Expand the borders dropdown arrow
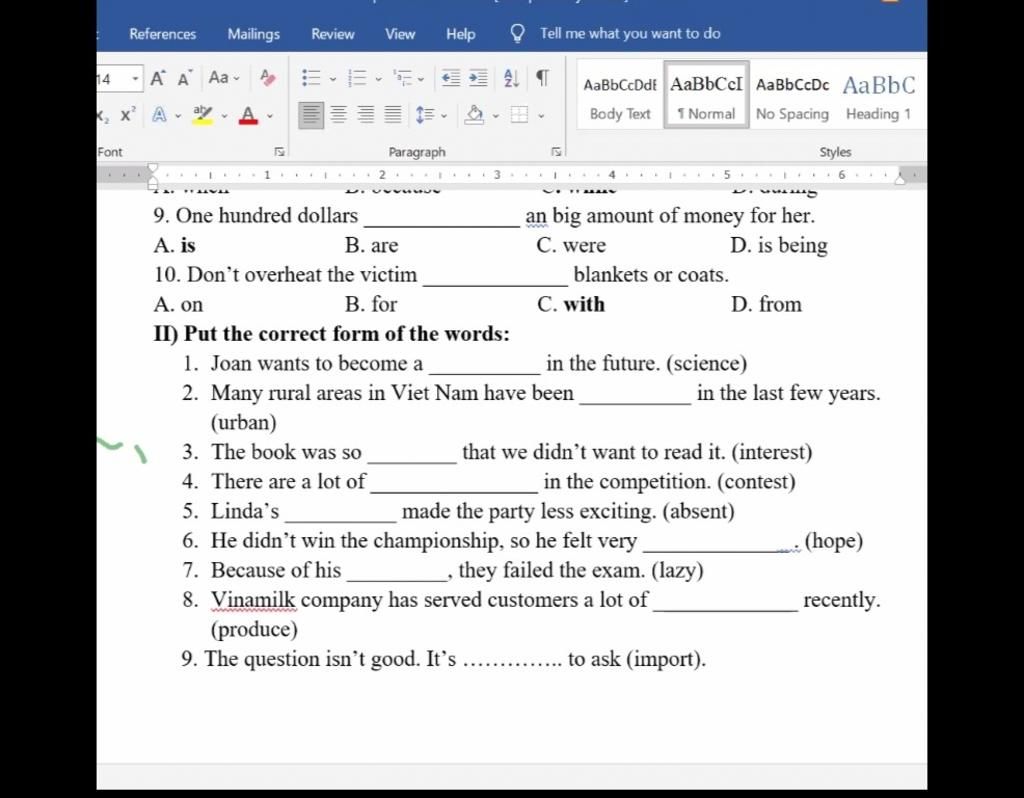This screenshot has width=1024, height=798. click(x=541, y=116)
